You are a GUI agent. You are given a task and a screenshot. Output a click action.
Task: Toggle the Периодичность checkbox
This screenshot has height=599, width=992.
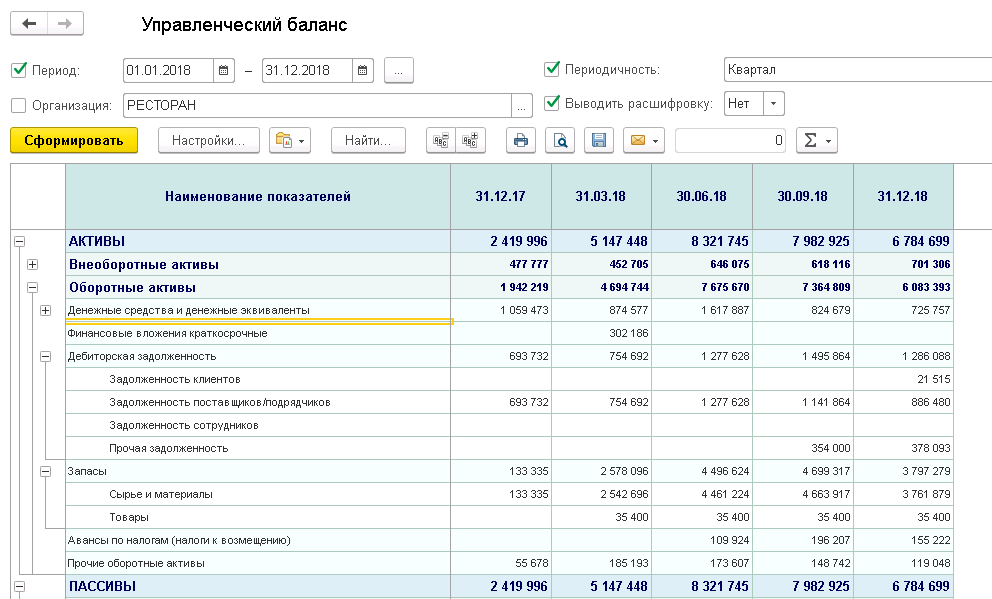point(551,69)
